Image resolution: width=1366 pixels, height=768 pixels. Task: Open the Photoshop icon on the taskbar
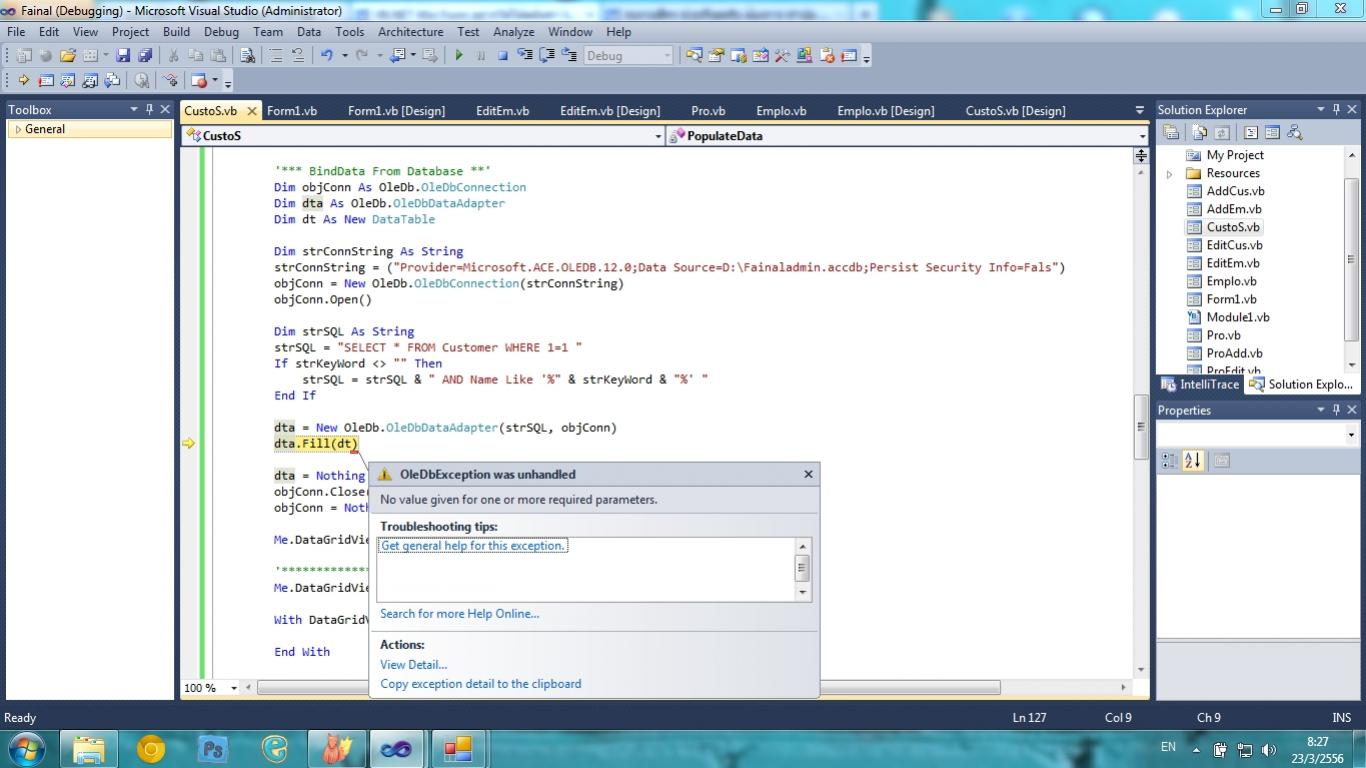click(212, 748)
